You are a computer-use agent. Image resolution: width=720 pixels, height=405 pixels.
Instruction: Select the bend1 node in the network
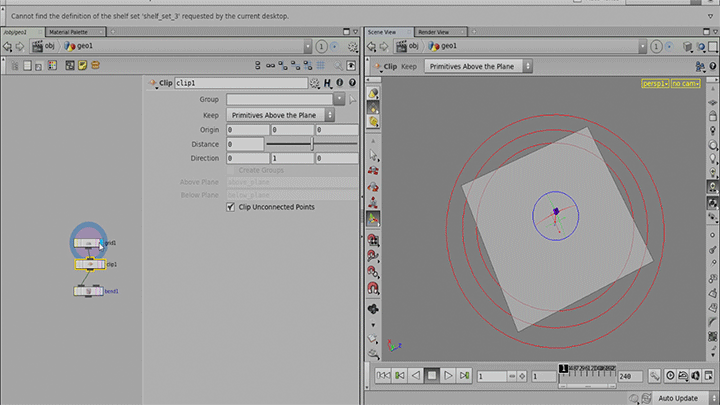(x=88, y=291)
